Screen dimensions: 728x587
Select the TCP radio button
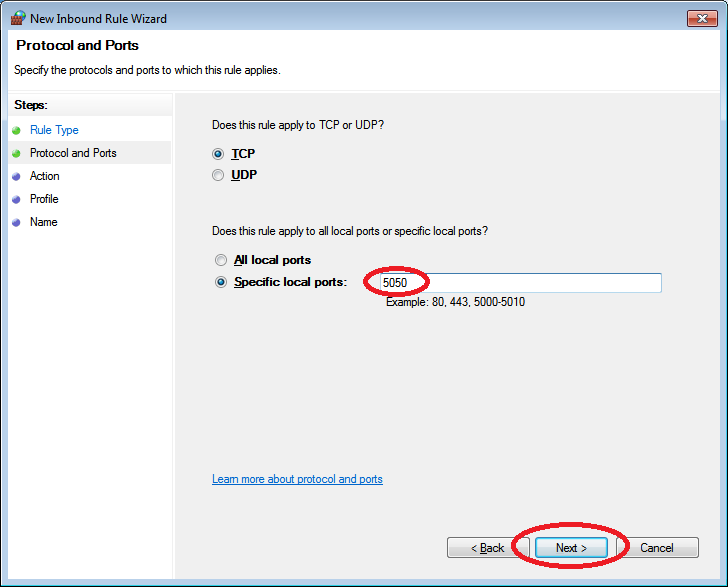218,154
